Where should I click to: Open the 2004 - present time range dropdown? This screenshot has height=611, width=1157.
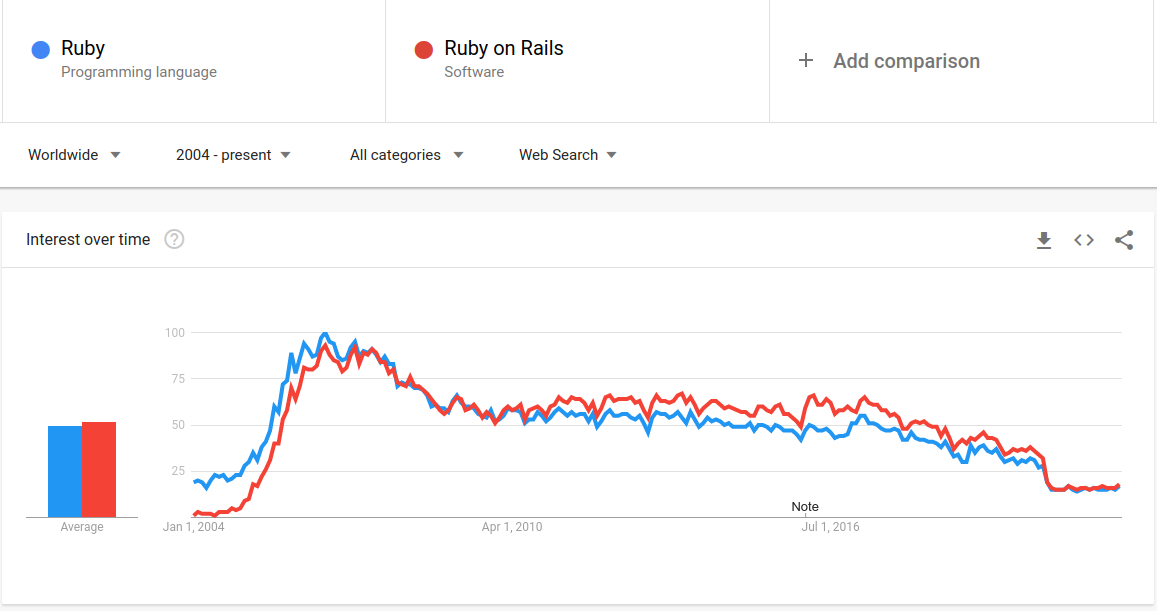pos(233,155)
